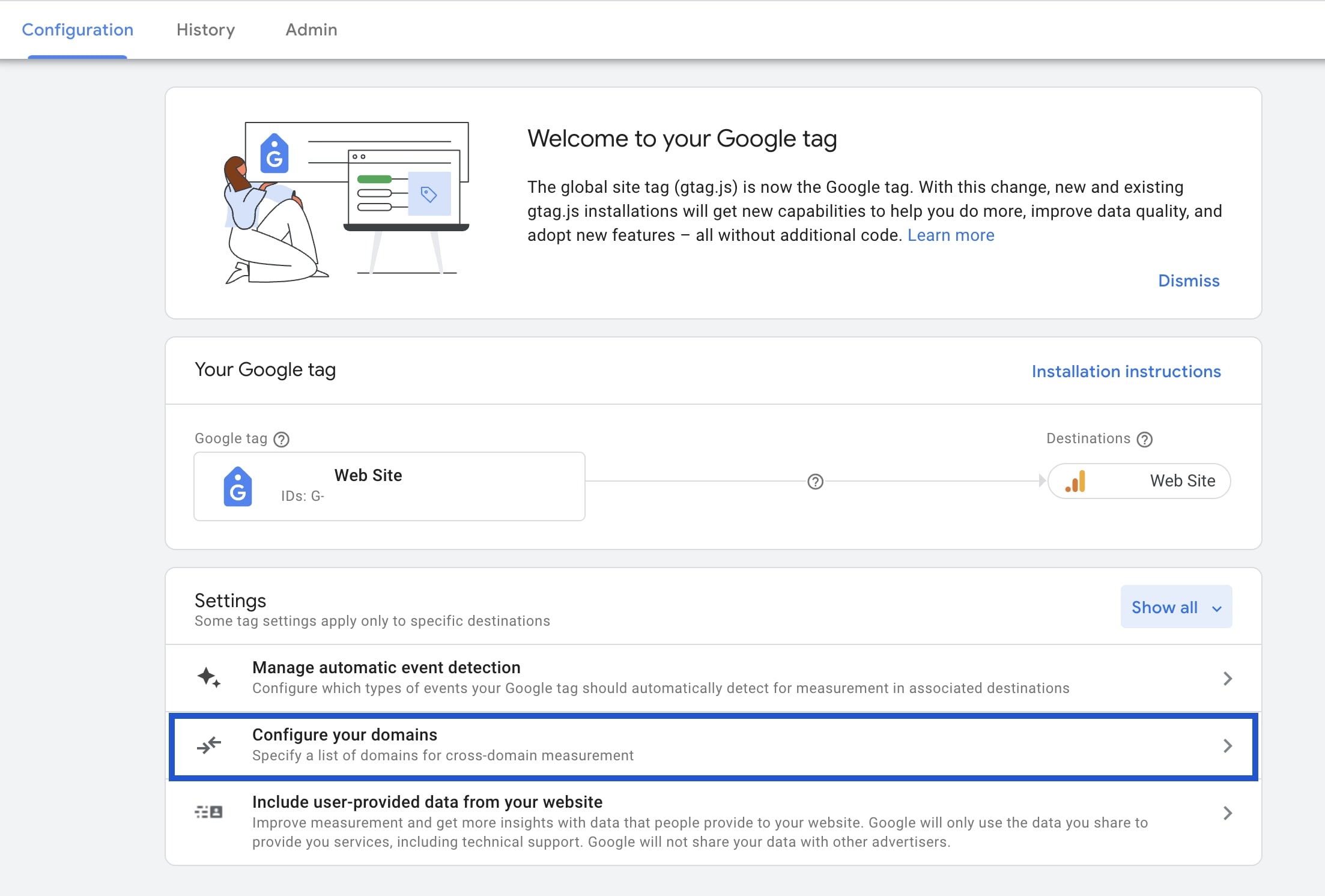Click the user data card icon
1325x896 pixels.
tap(209, 812)
